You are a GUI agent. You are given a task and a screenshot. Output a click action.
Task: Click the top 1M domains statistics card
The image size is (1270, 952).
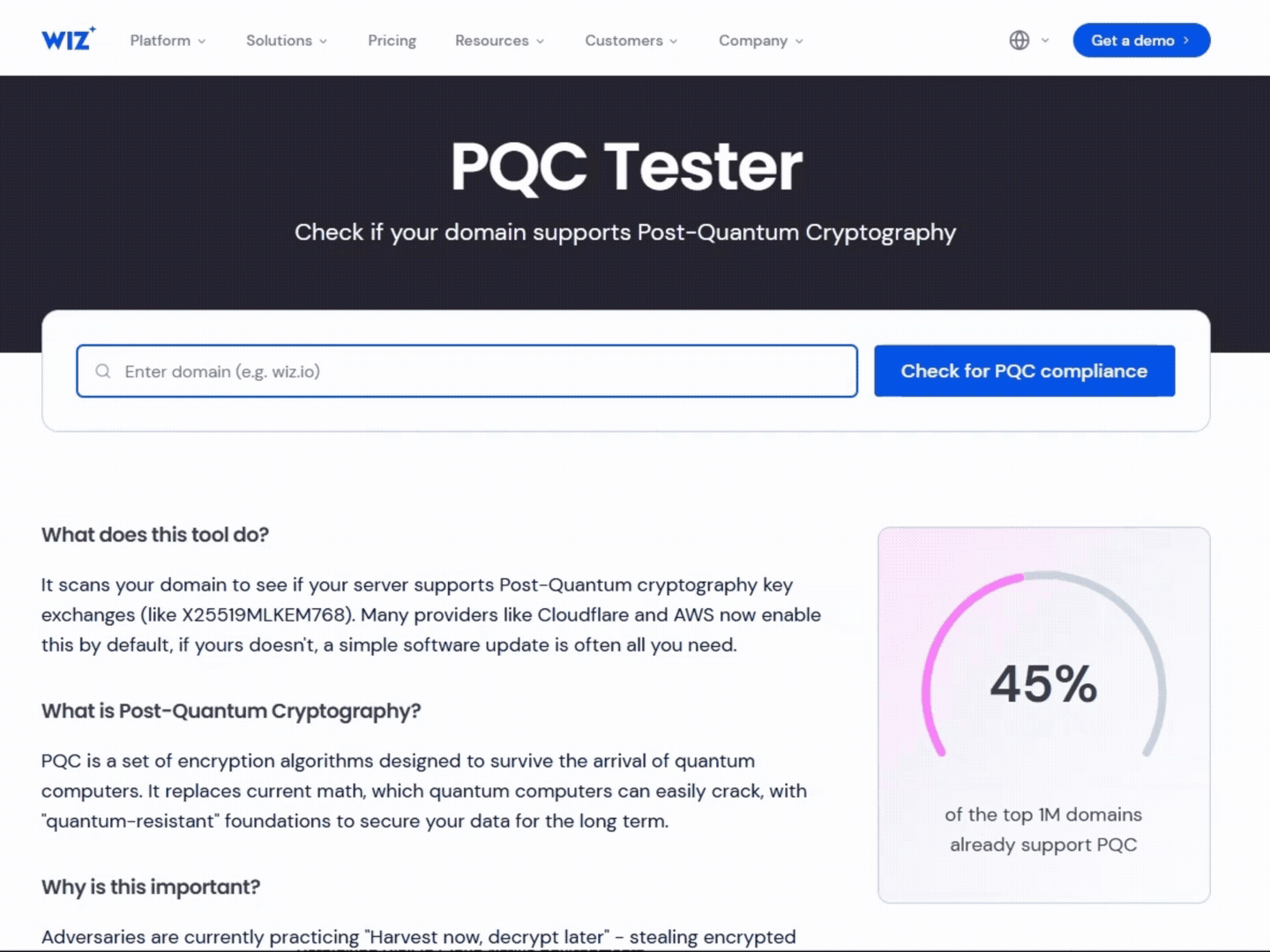(x=1044, y=714)
